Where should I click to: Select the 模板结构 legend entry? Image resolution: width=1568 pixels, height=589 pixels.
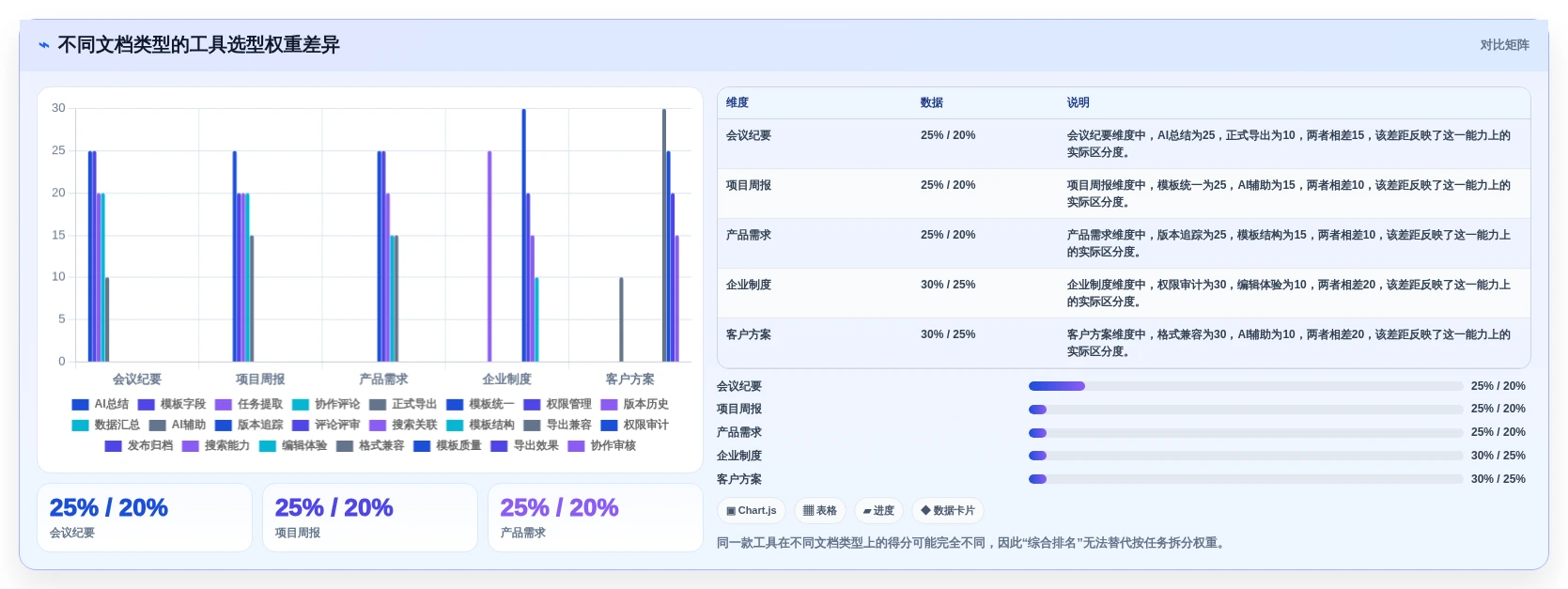(x=479, y=426)
